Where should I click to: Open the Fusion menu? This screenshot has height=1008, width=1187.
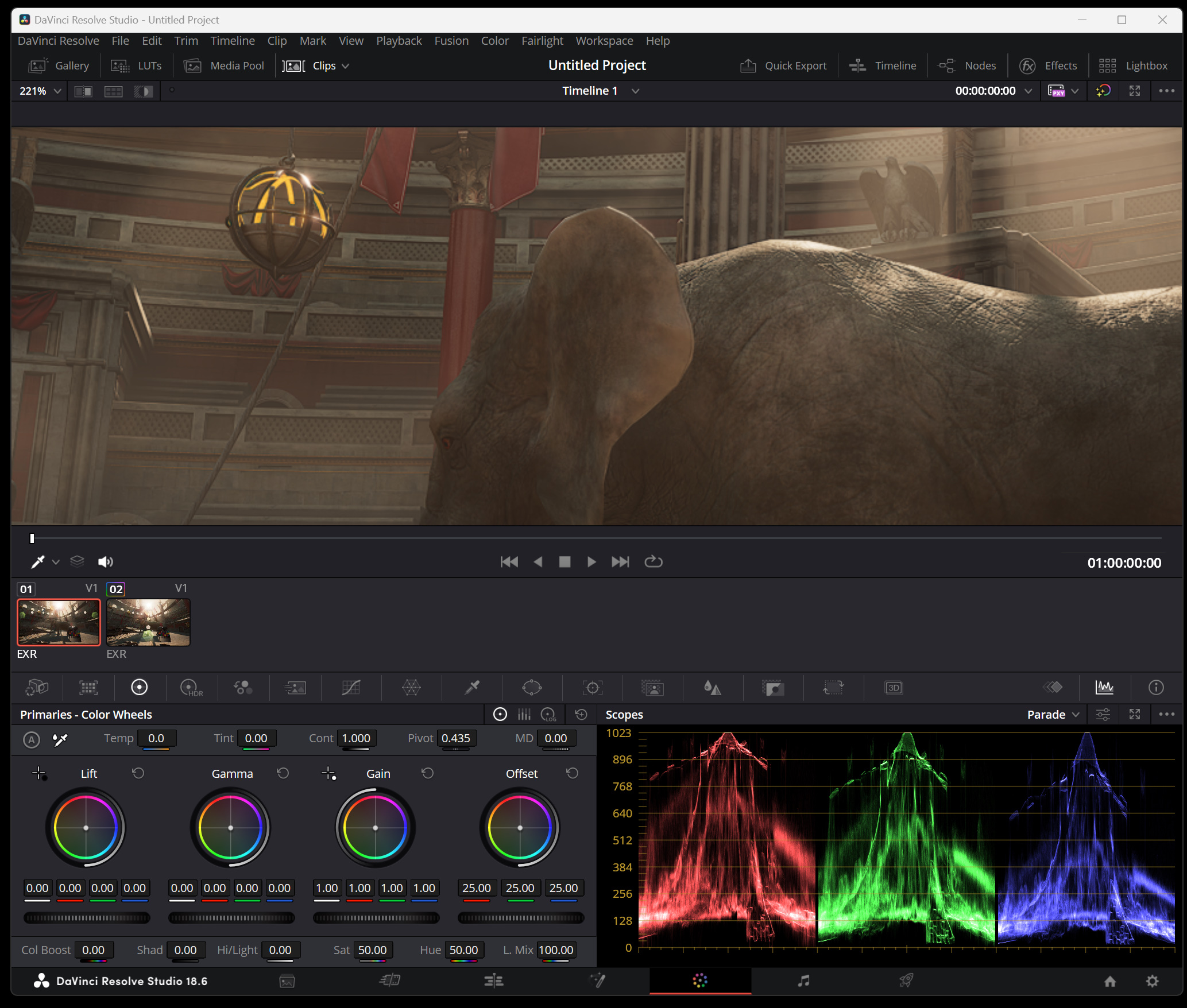451,41
